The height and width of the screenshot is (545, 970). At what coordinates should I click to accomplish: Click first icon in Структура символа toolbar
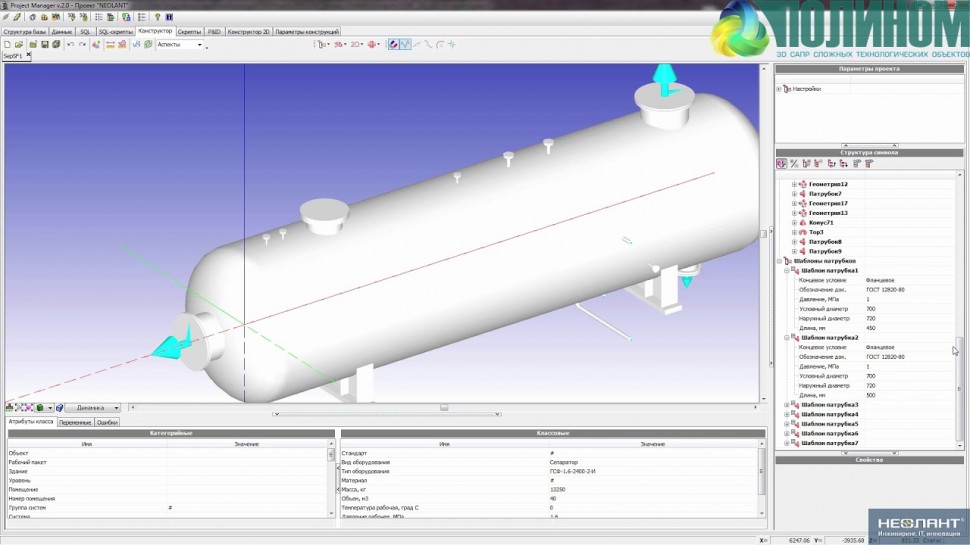[782, 163]
